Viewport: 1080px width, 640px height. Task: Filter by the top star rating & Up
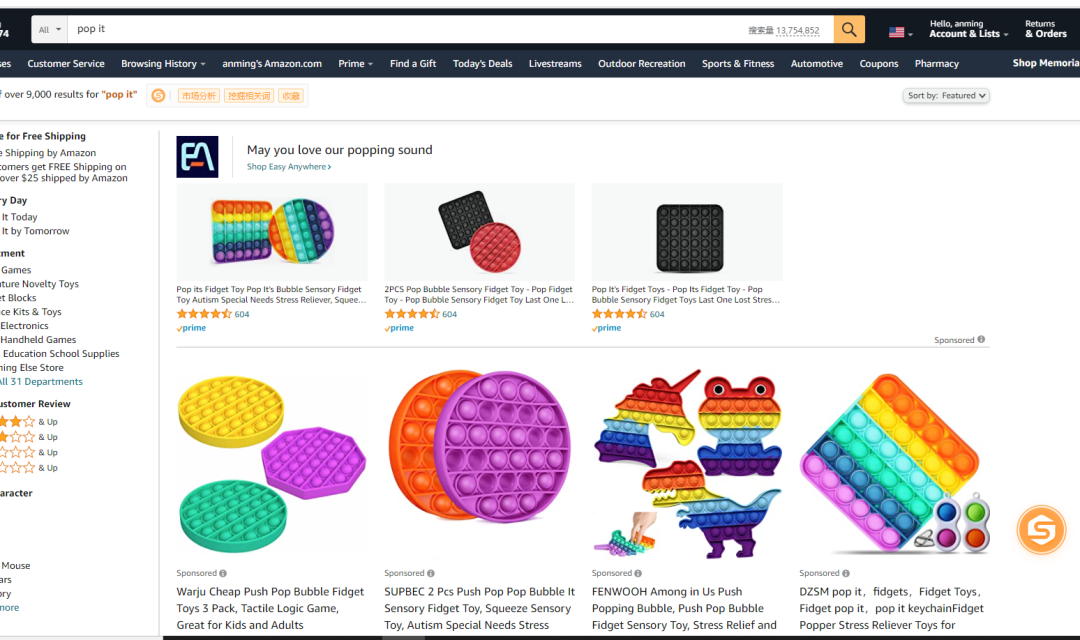point(28,422)
